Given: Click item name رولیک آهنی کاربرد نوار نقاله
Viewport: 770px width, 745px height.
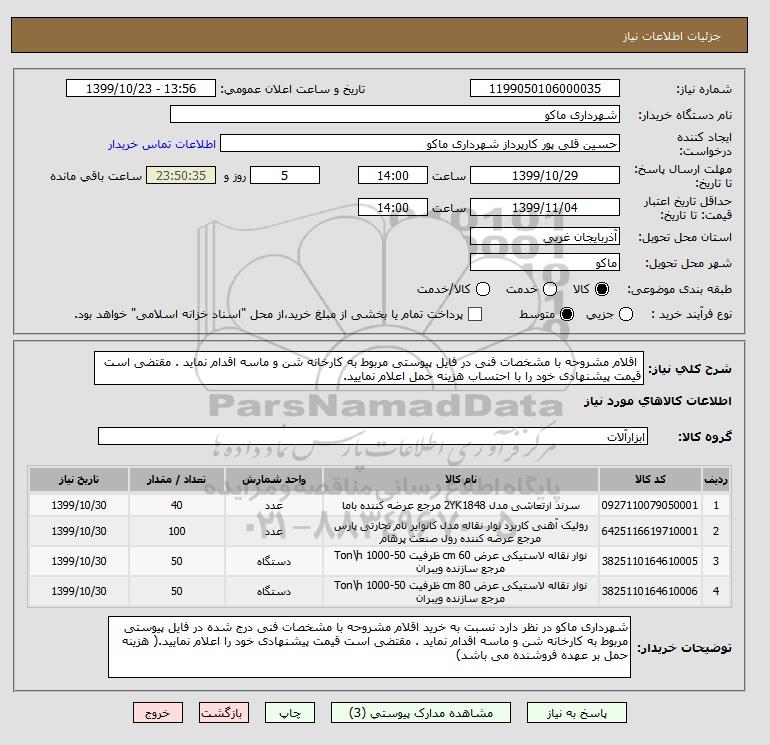Looking at the screenshot, I should pos(461,532).
